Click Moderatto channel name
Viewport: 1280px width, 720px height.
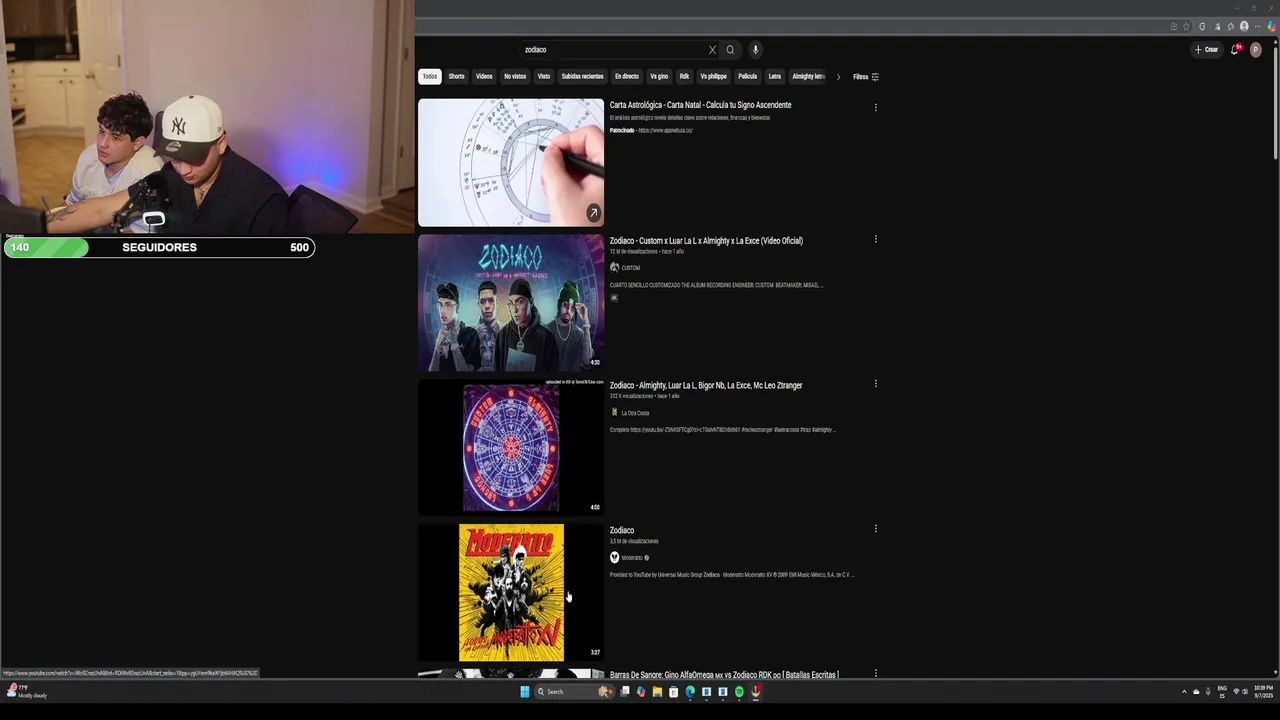point(632,558)
